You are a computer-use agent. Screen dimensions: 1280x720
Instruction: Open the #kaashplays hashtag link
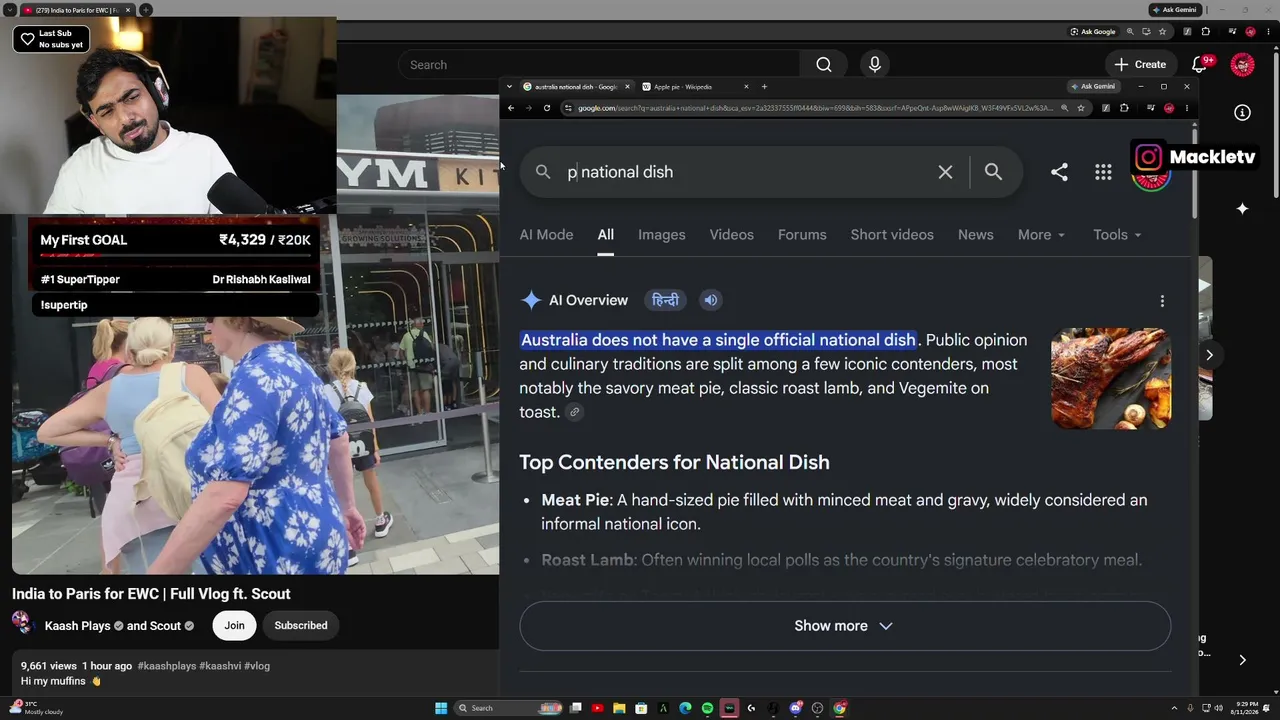166,666
